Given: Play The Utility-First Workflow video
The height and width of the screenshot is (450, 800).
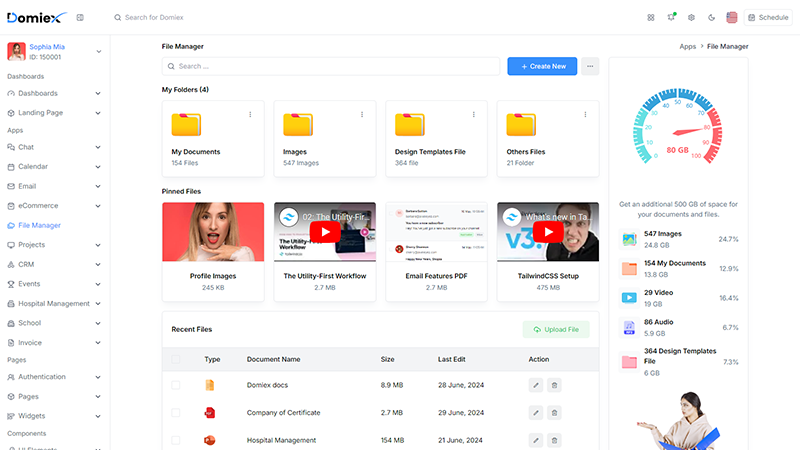Looking at the screenshot, I should 325,232.
